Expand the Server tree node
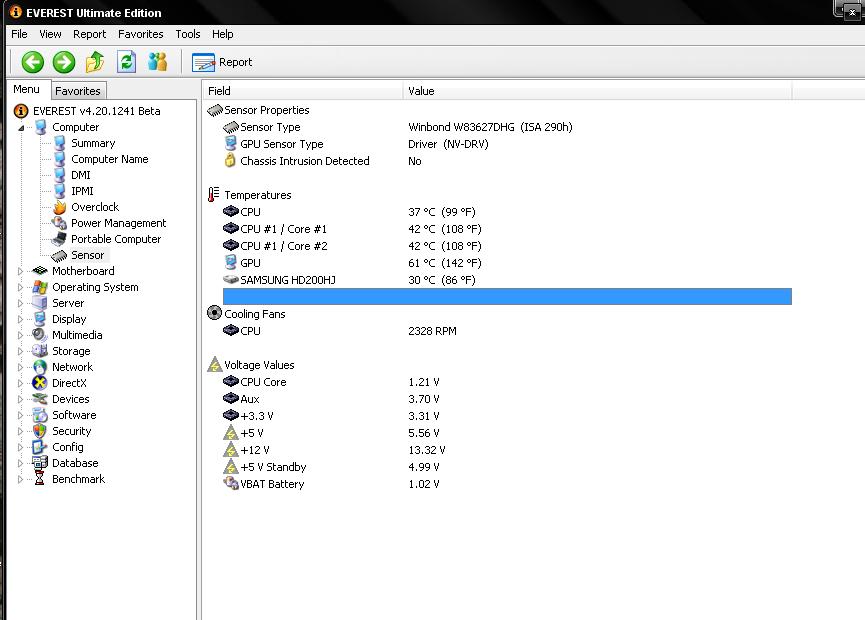 (20, 303)
